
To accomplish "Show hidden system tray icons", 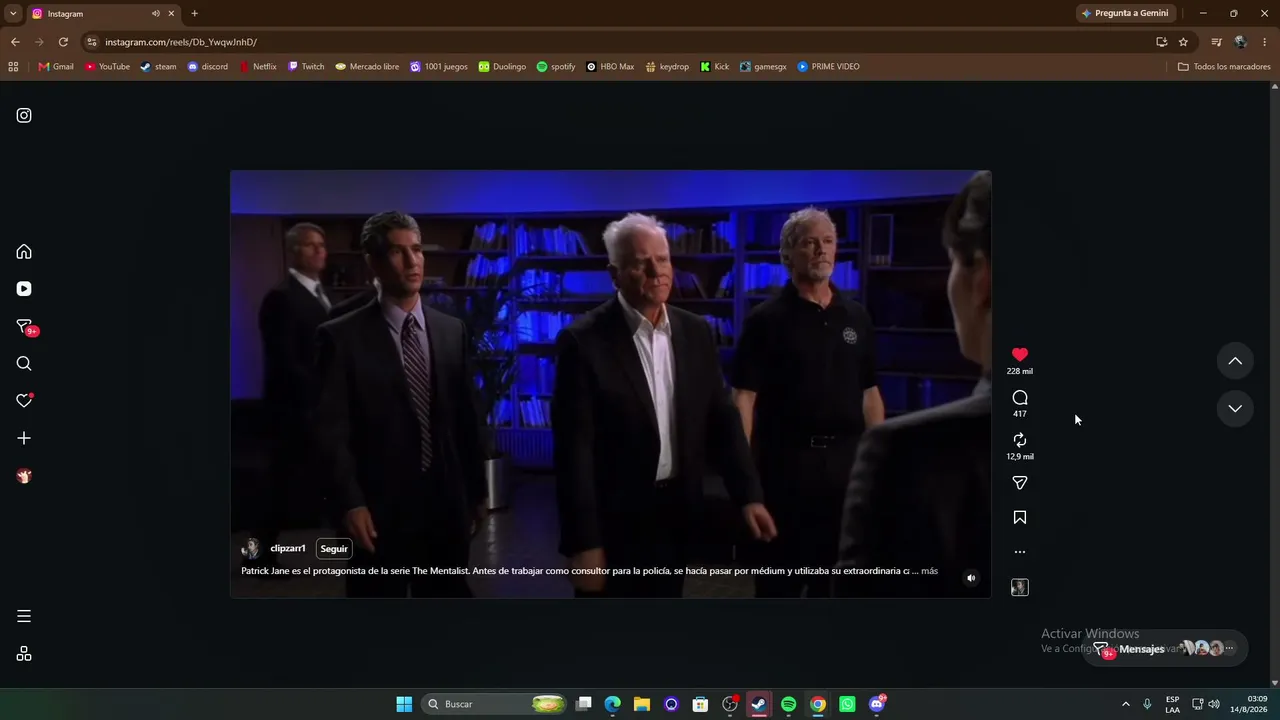I will 1125,704.
